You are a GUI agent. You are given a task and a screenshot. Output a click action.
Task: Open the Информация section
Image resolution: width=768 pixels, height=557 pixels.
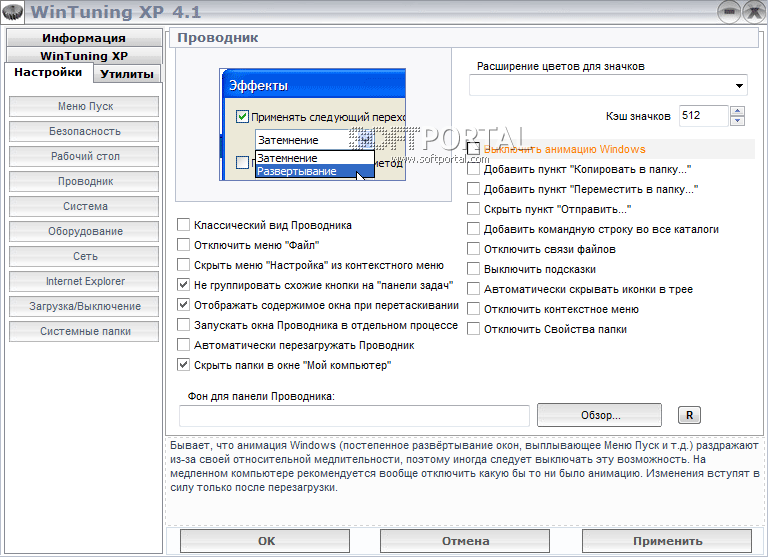click(x=84, y=38)
